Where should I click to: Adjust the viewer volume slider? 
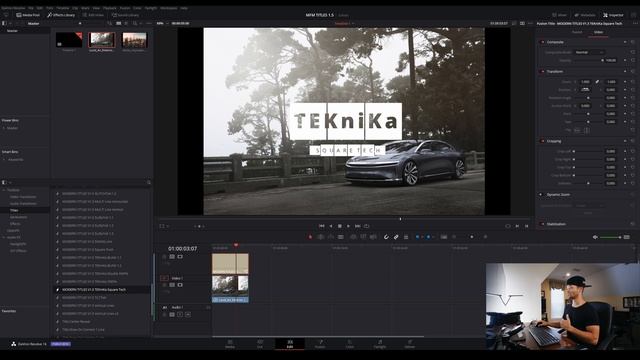610,237
